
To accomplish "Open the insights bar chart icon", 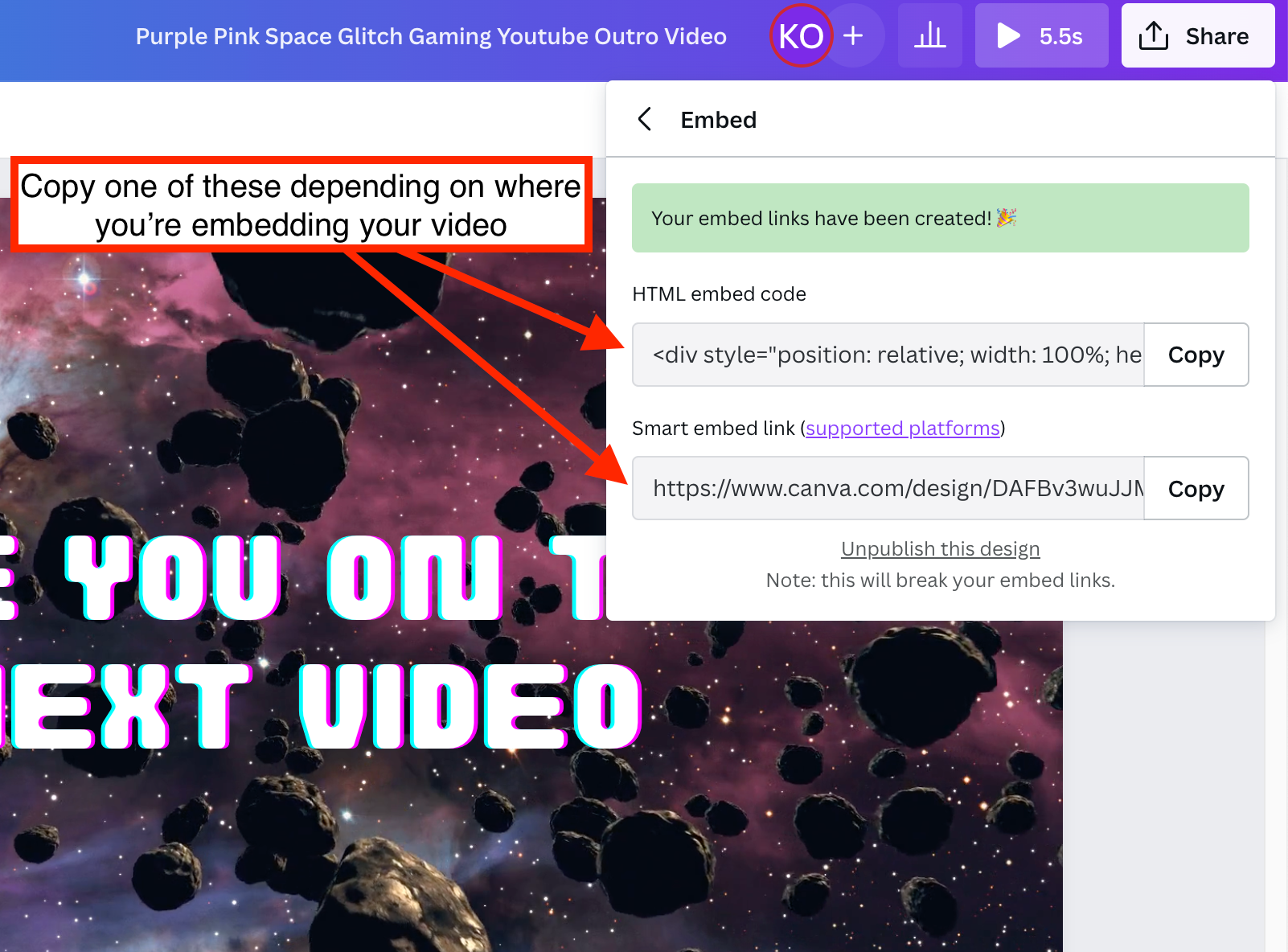I will (929, 36).
